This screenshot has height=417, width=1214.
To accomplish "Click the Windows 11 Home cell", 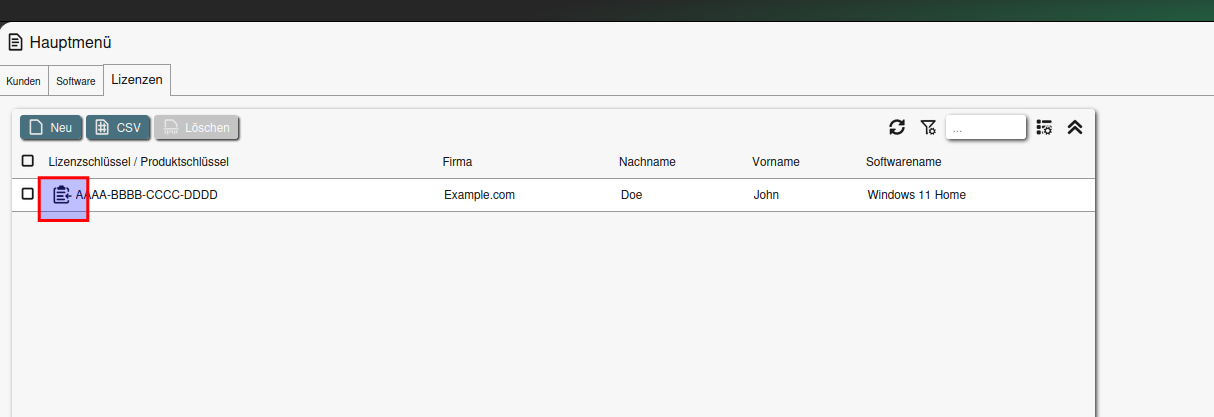I will click(x=916, y=195).
